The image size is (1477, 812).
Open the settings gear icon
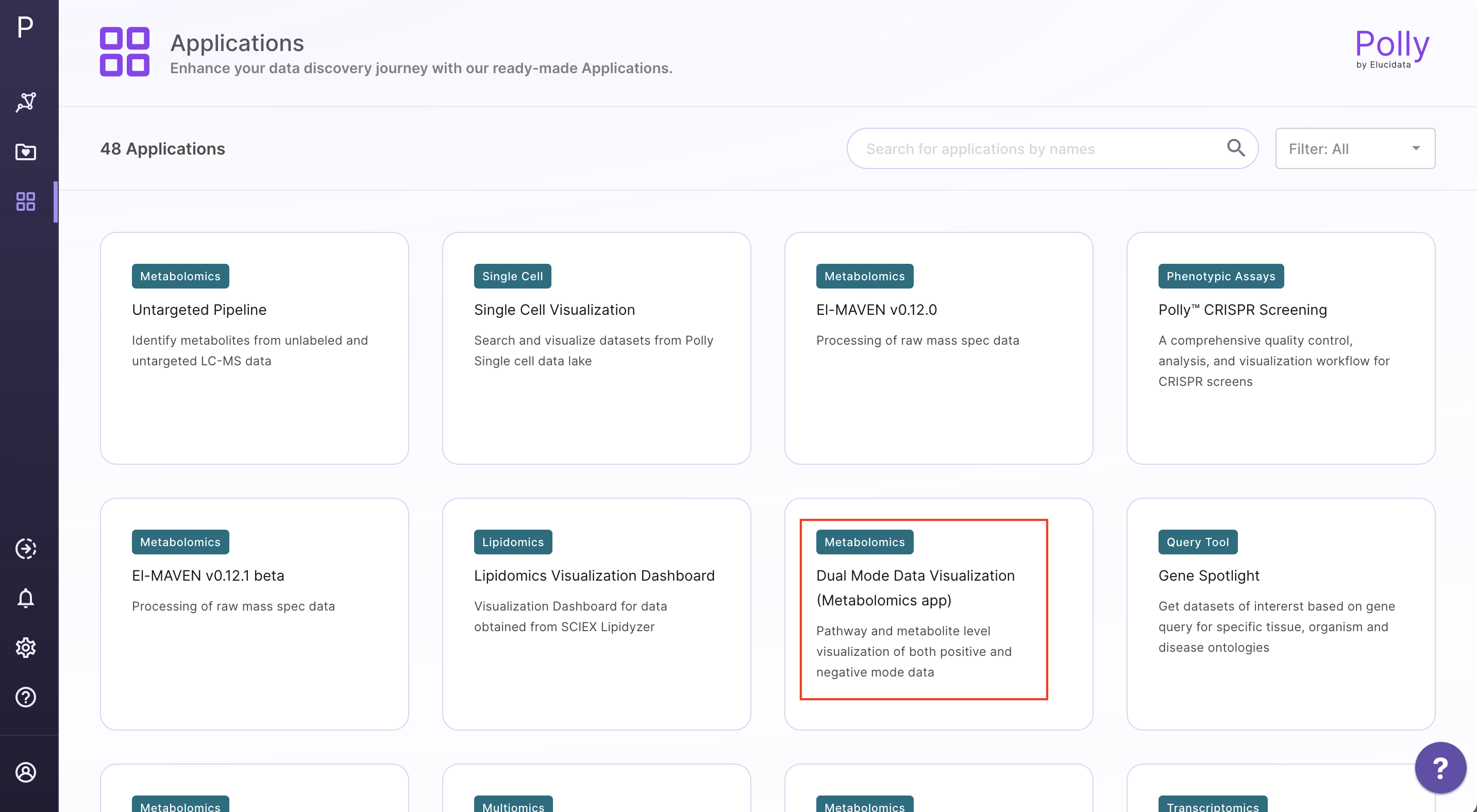pos(26,648)
